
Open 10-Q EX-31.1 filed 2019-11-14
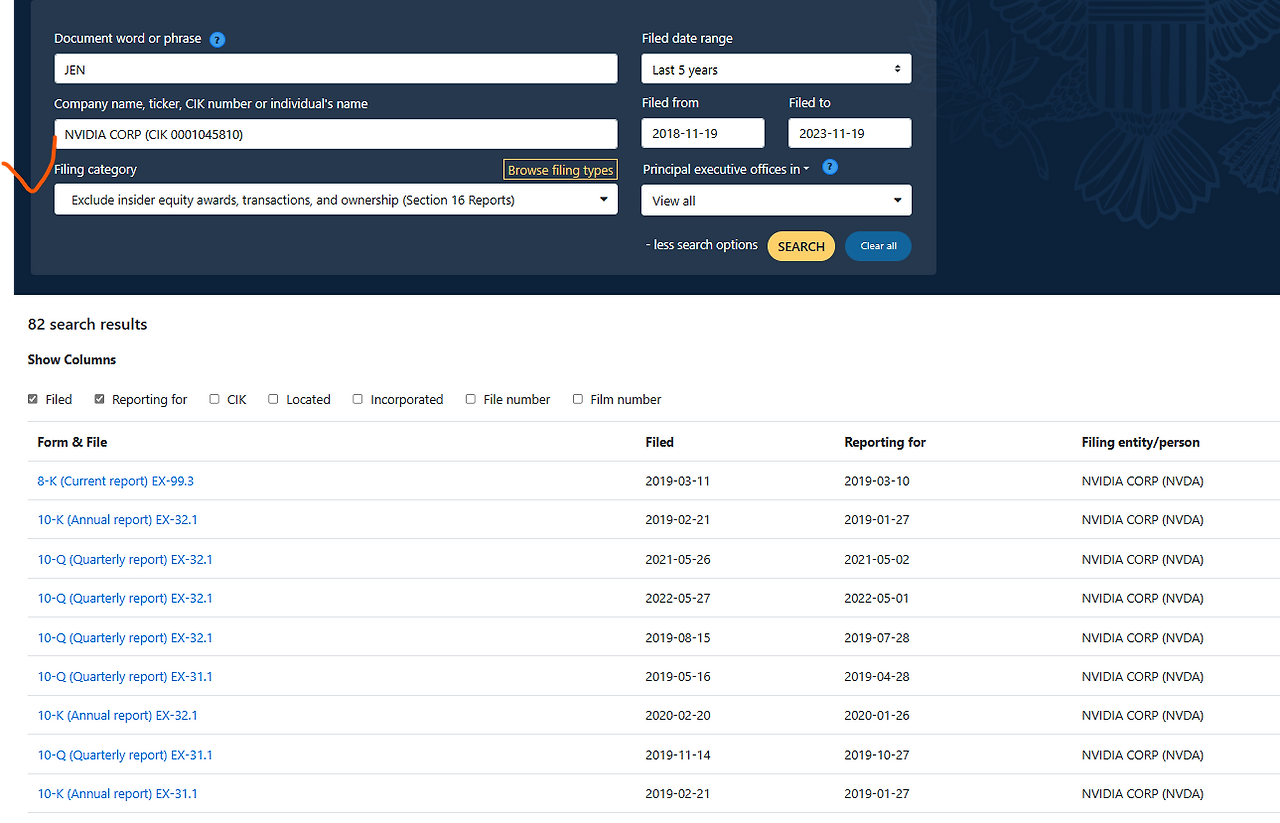125,755
